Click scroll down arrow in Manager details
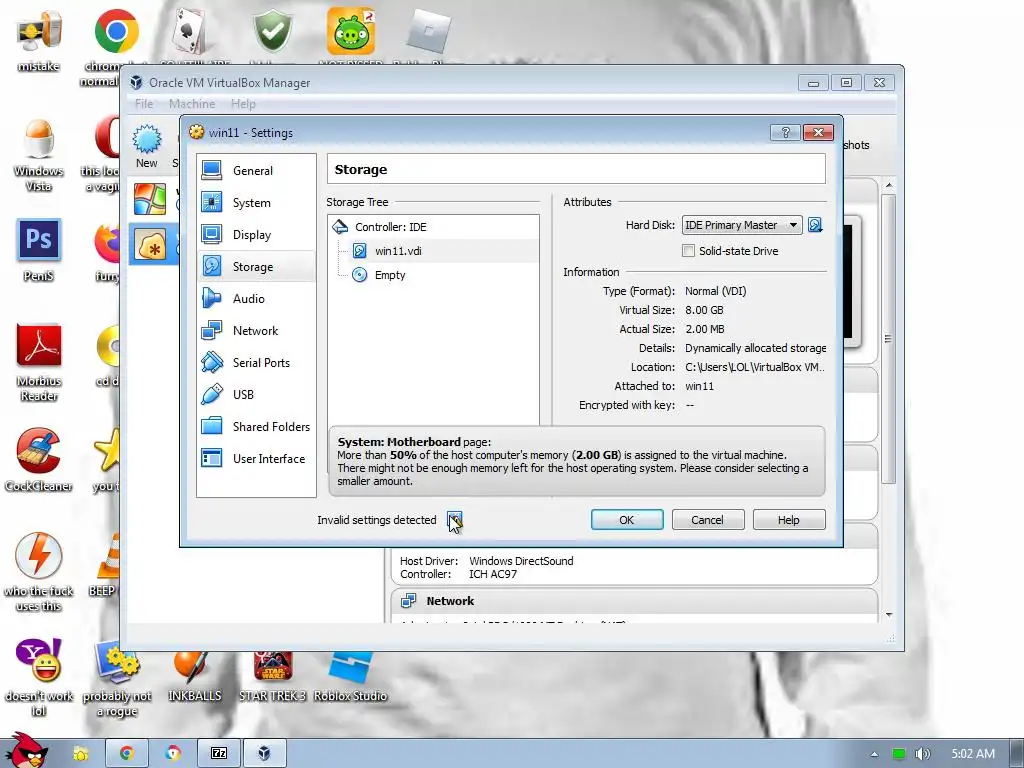Viewport: 1024px width, 768px height. point(889,615)
